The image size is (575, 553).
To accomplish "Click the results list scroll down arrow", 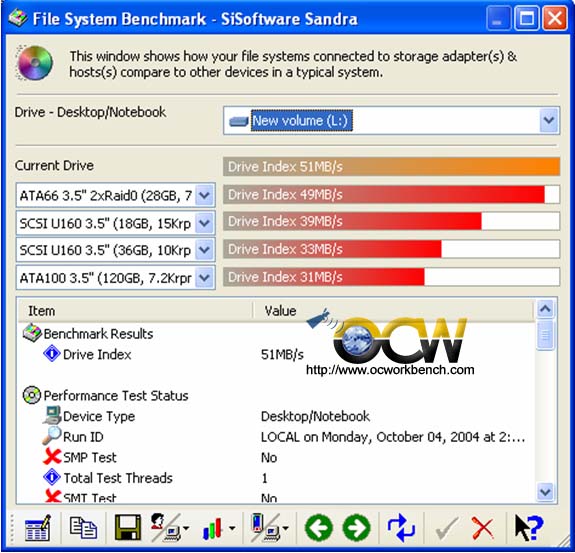I will pos(545,491).
